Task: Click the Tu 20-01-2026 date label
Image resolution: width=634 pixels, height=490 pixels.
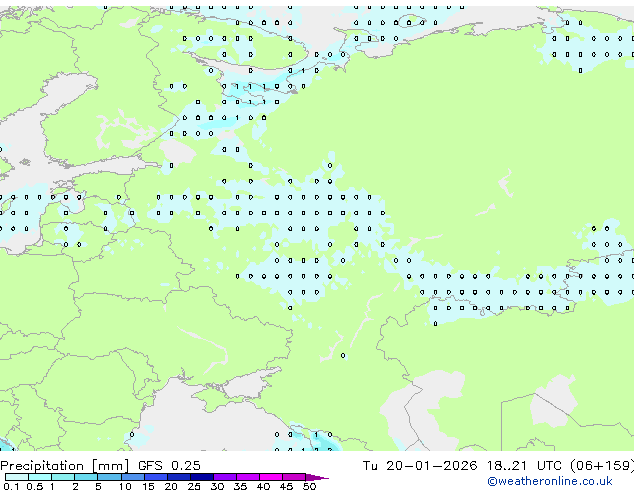Action: tap(420, 466)
